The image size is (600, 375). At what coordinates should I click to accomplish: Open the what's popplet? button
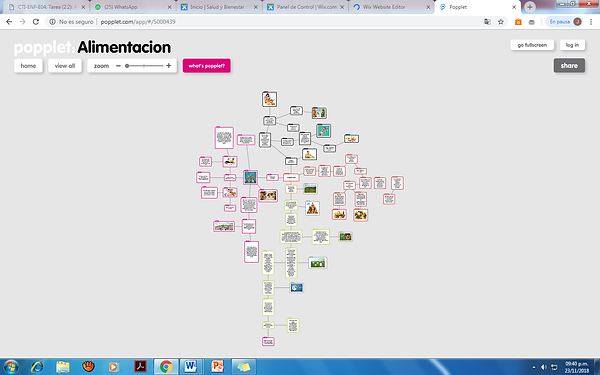point(207,66)
